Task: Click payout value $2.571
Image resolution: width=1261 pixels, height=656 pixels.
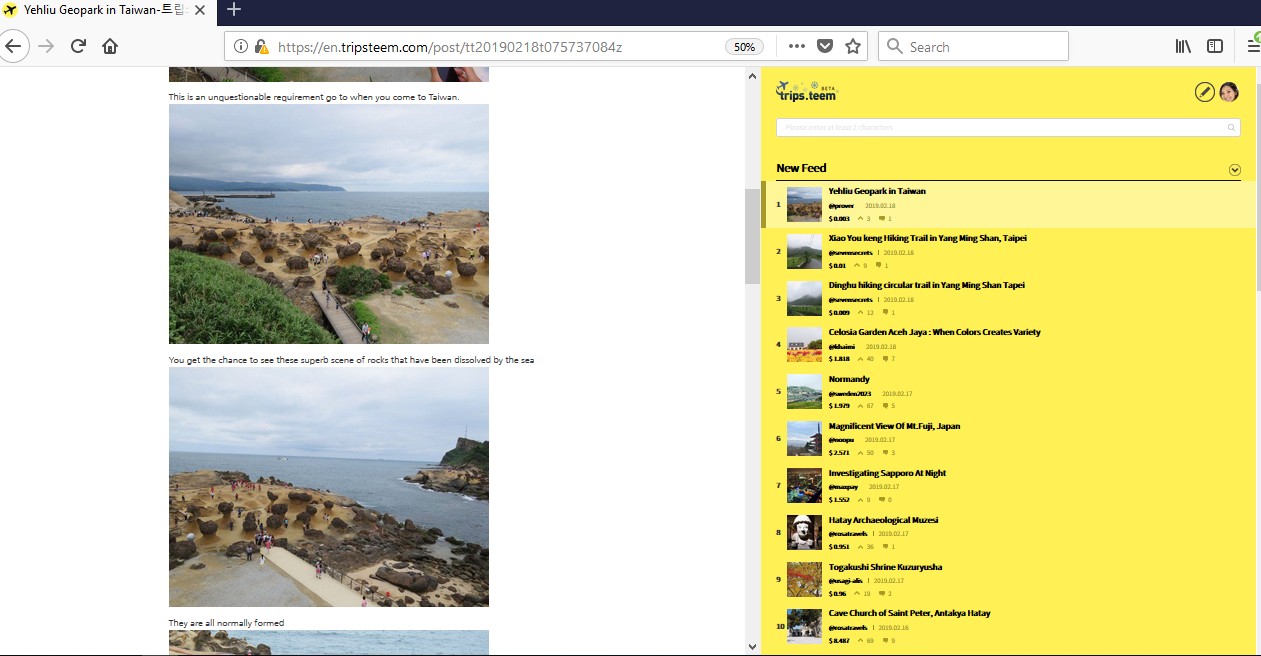Action: pyautogui.click(x=839, y=453)
